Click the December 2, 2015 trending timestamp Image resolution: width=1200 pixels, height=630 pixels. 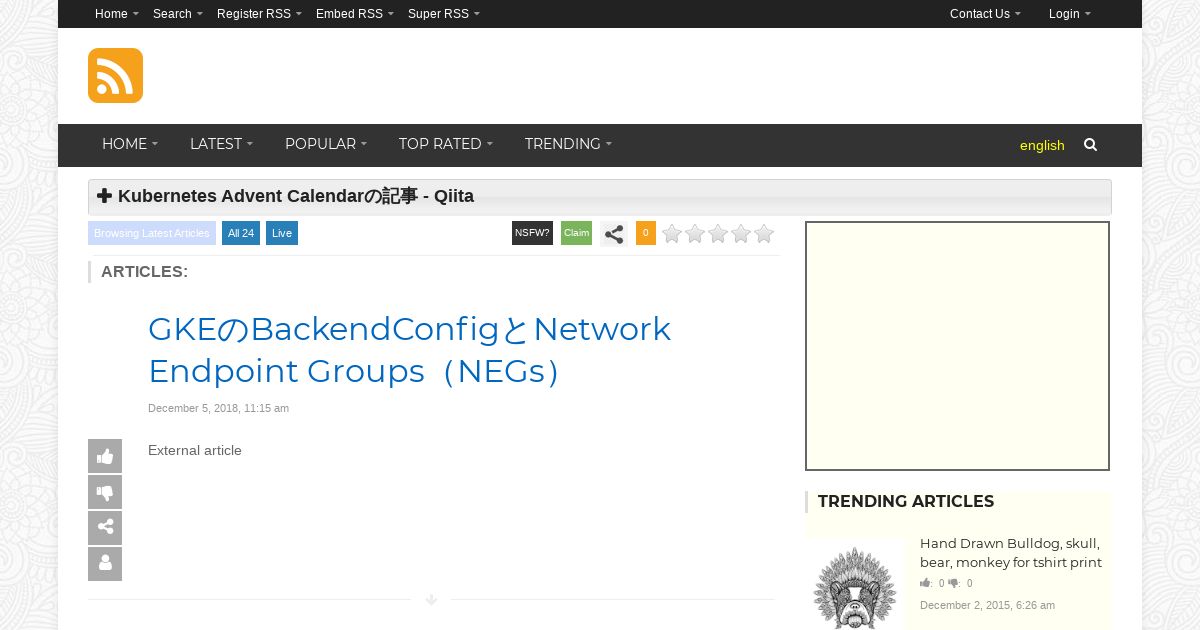[x=987, y=605]
